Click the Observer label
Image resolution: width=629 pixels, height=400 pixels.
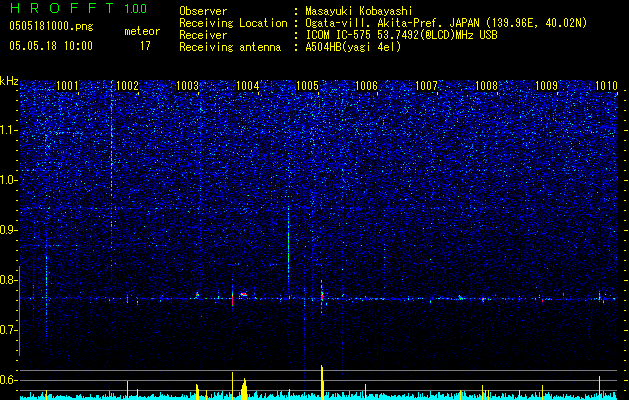coord(203,12)
